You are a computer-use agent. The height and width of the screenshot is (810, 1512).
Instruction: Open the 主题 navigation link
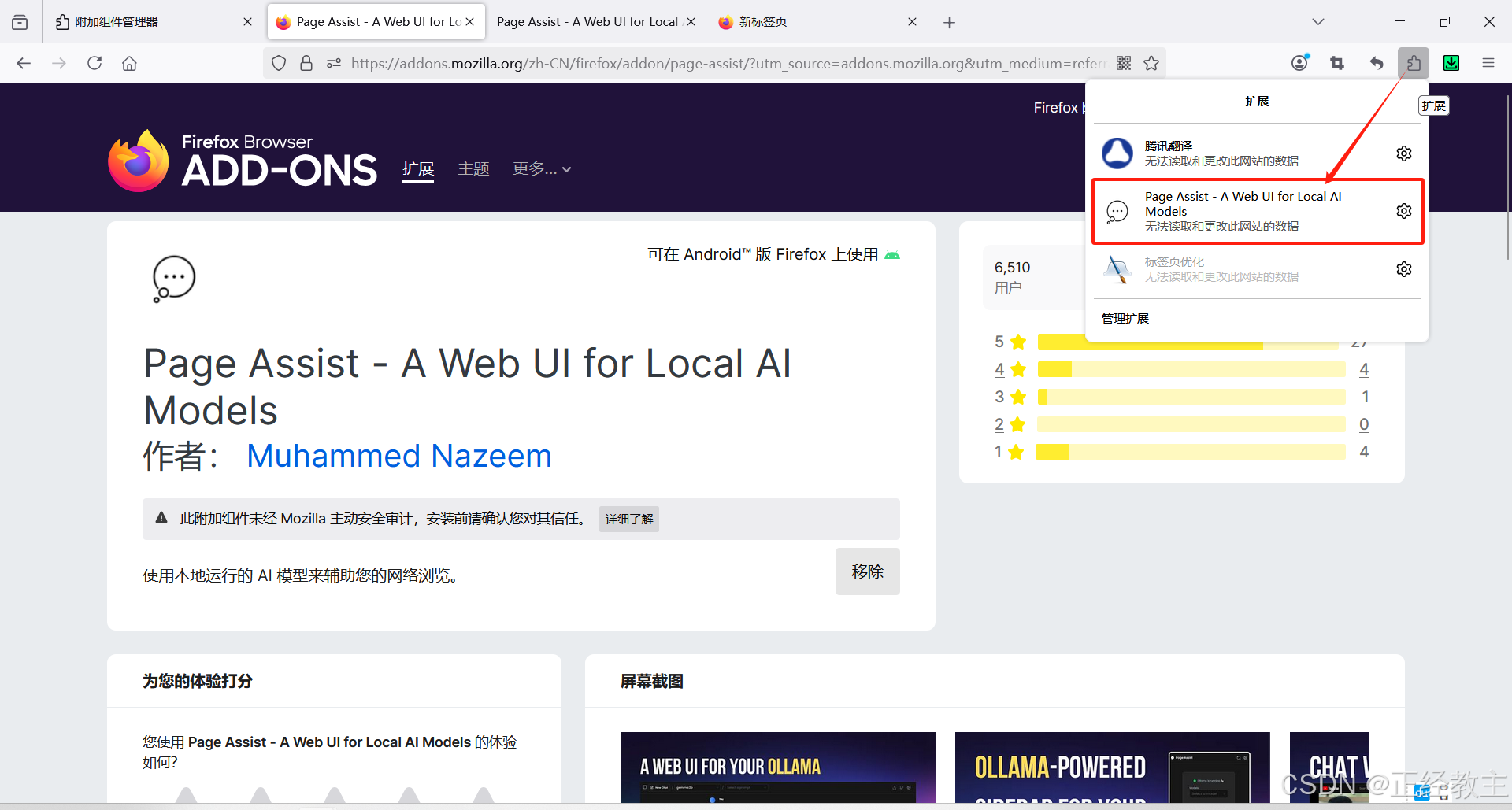pos(473,169)
